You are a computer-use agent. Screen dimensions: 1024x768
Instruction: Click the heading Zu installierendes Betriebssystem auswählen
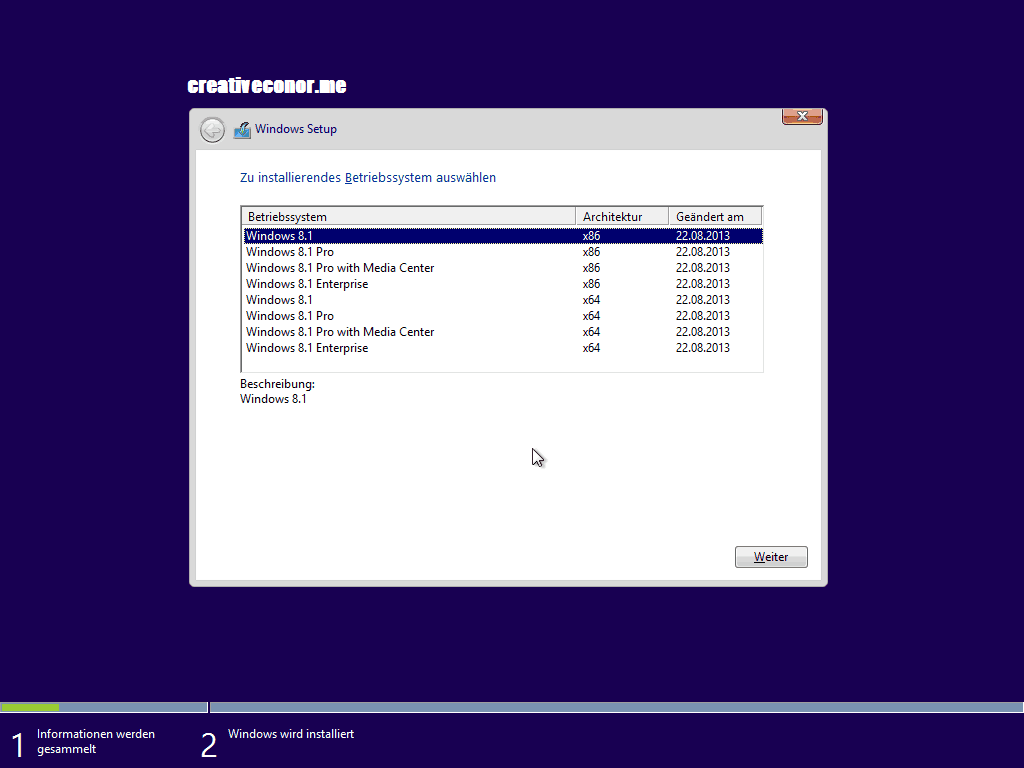coord(368,178)
